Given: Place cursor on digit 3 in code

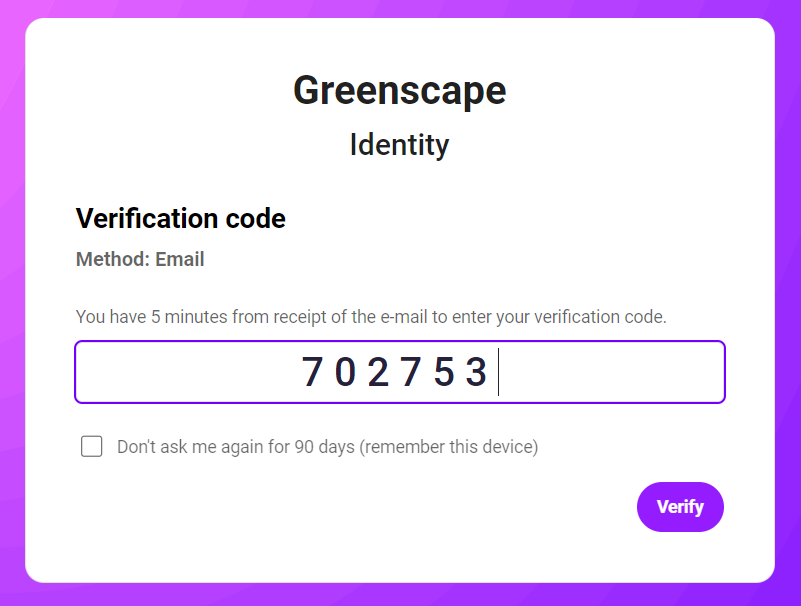Looking at the screenshot, I should (x=476, y=372).
